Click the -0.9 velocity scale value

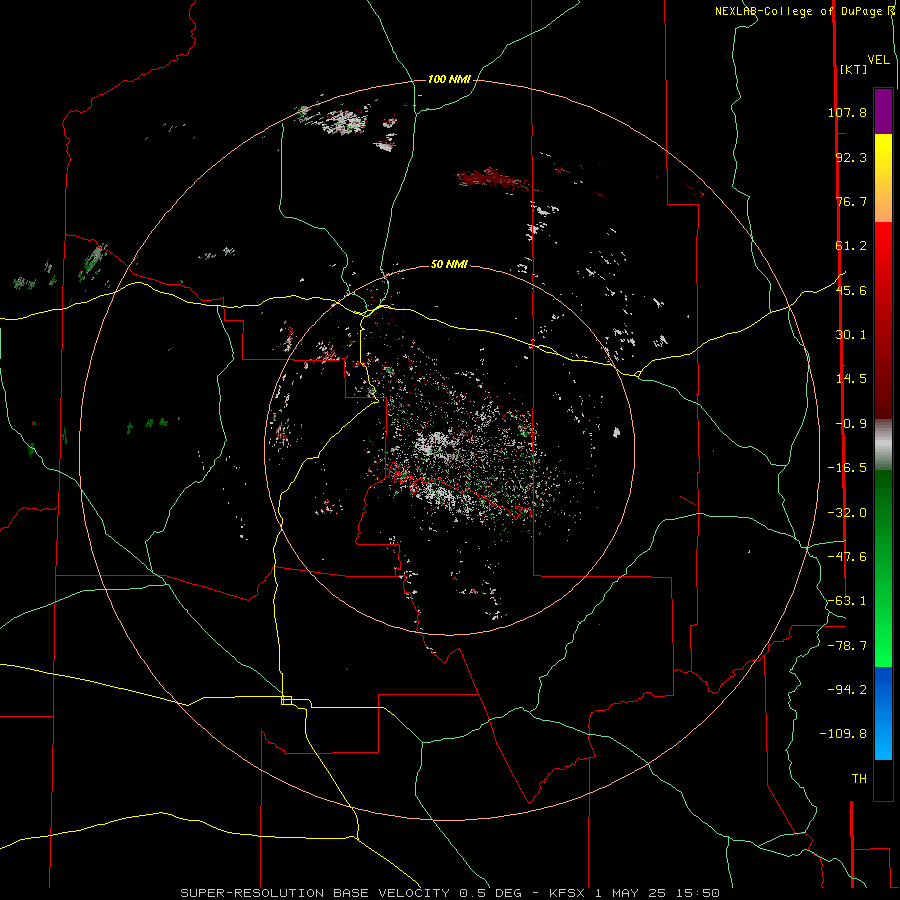coord(851,424)
